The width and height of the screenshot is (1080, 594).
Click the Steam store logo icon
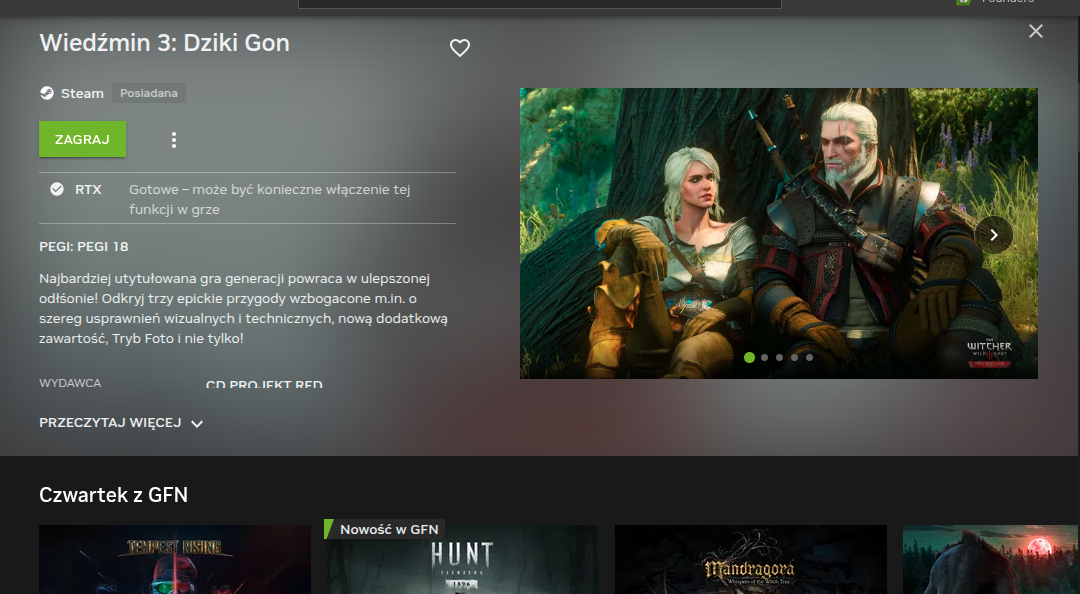tap(47, 93)
